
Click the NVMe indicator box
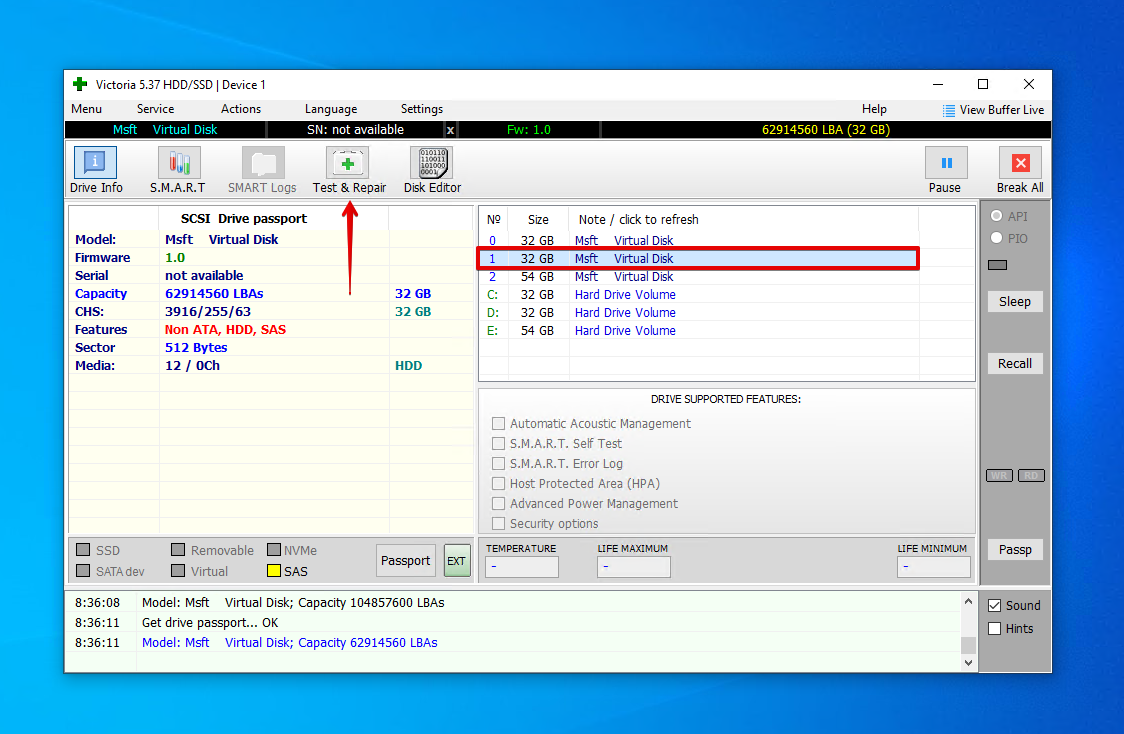(274, 550)
